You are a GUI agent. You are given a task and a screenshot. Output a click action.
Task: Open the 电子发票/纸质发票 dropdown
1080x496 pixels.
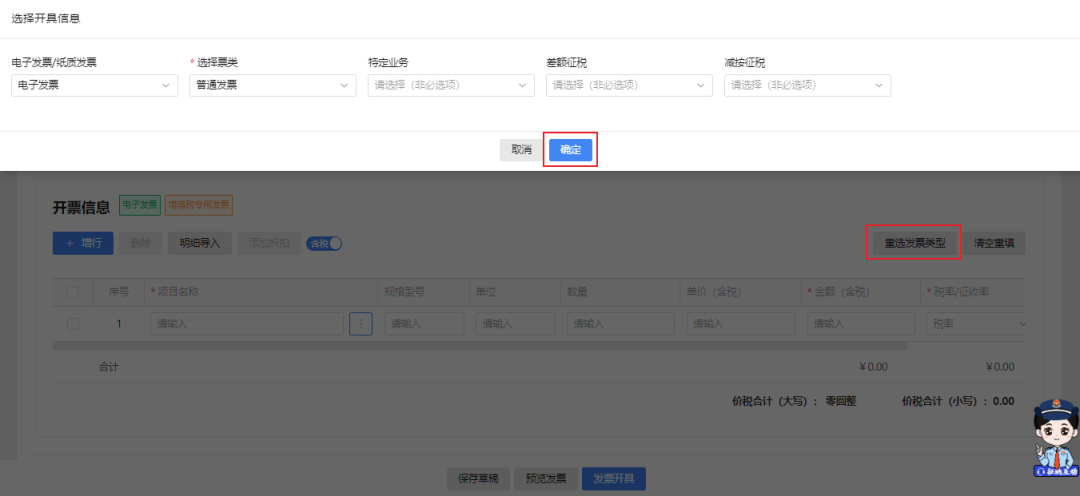95,85
